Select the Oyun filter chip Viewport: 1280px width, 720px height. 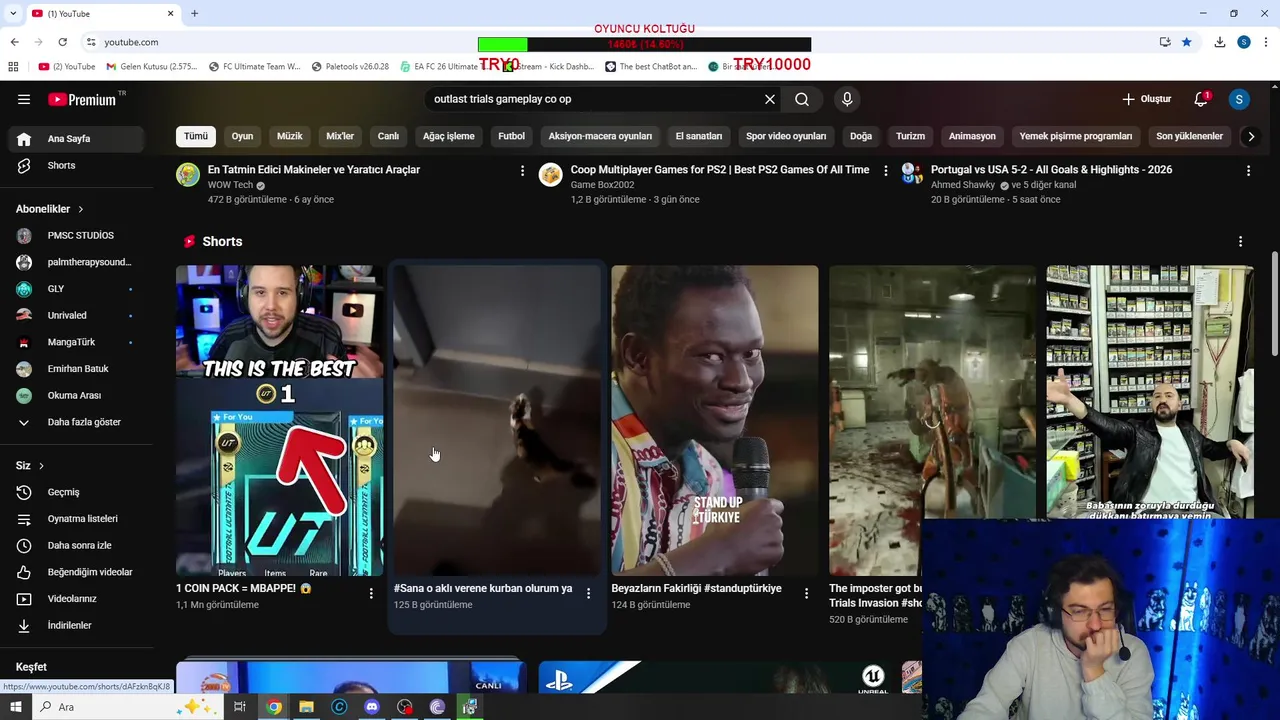pos(242,136)
